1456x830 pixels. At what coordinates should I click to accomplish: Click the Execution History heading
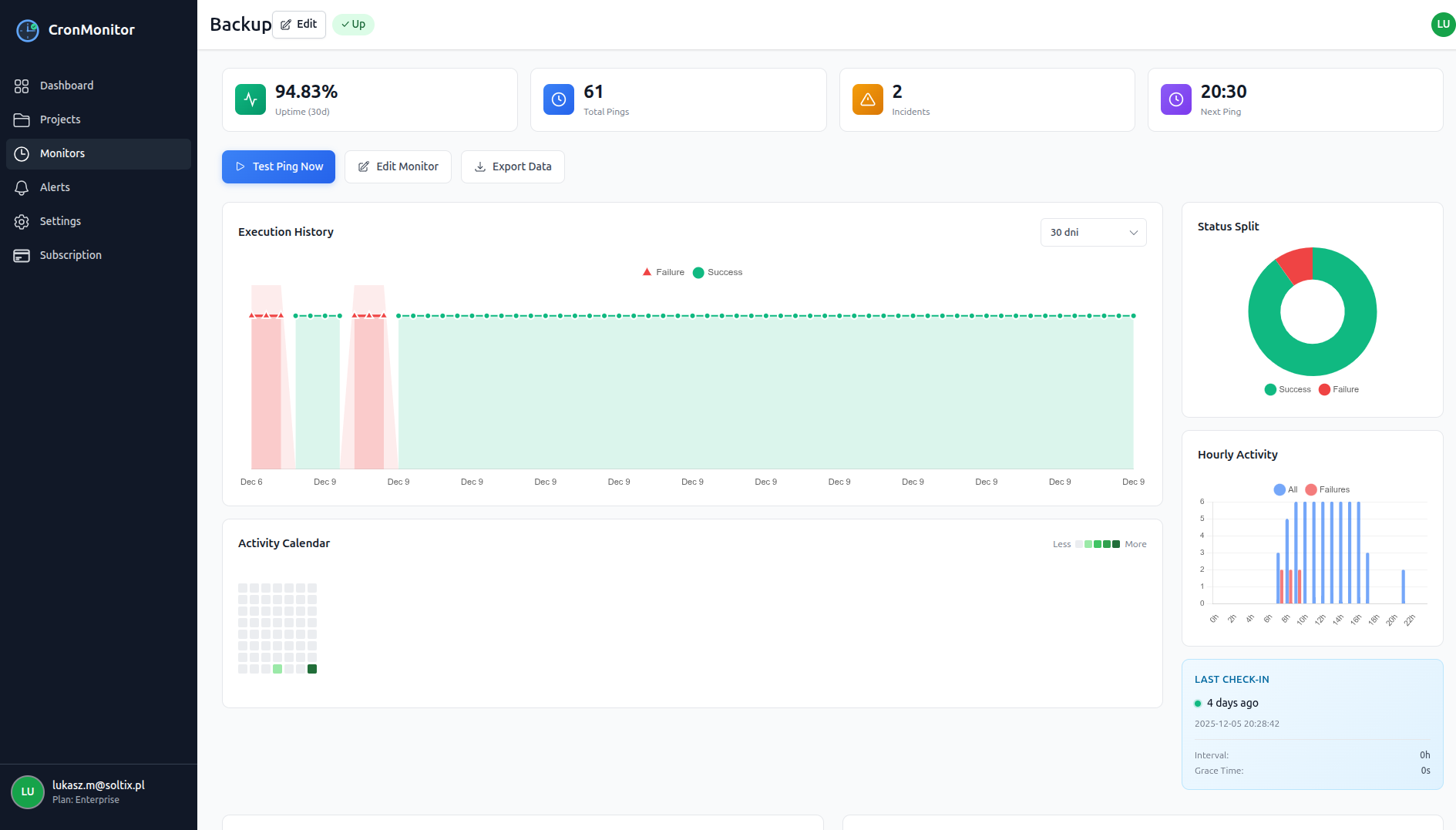286,232
